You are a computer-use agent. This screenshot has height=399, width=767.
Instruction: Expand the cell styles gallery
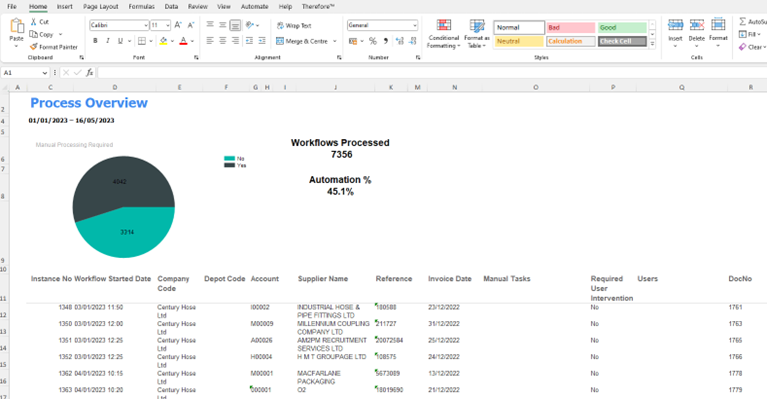(x=652, y=44)
